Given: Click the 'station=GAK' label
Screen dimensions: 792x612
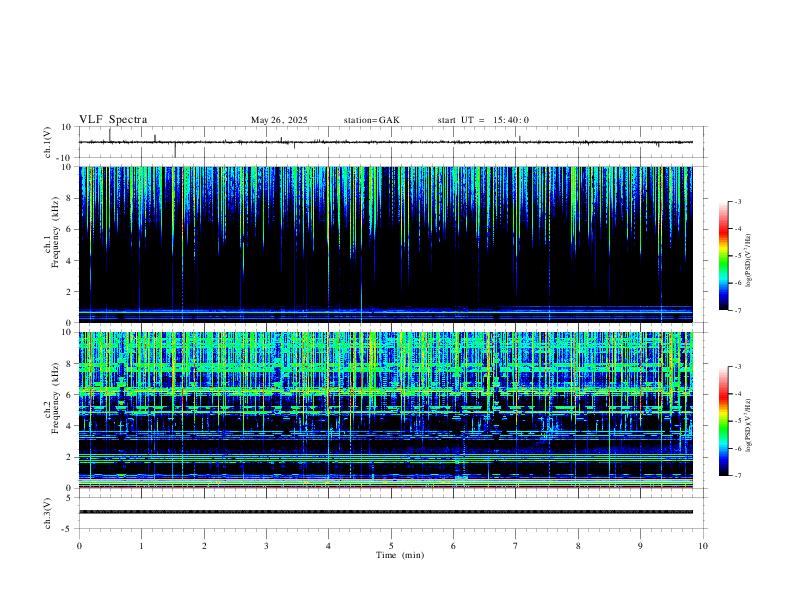Looking at the screenshot, I should pyautogui.click(x=371, y=120).
